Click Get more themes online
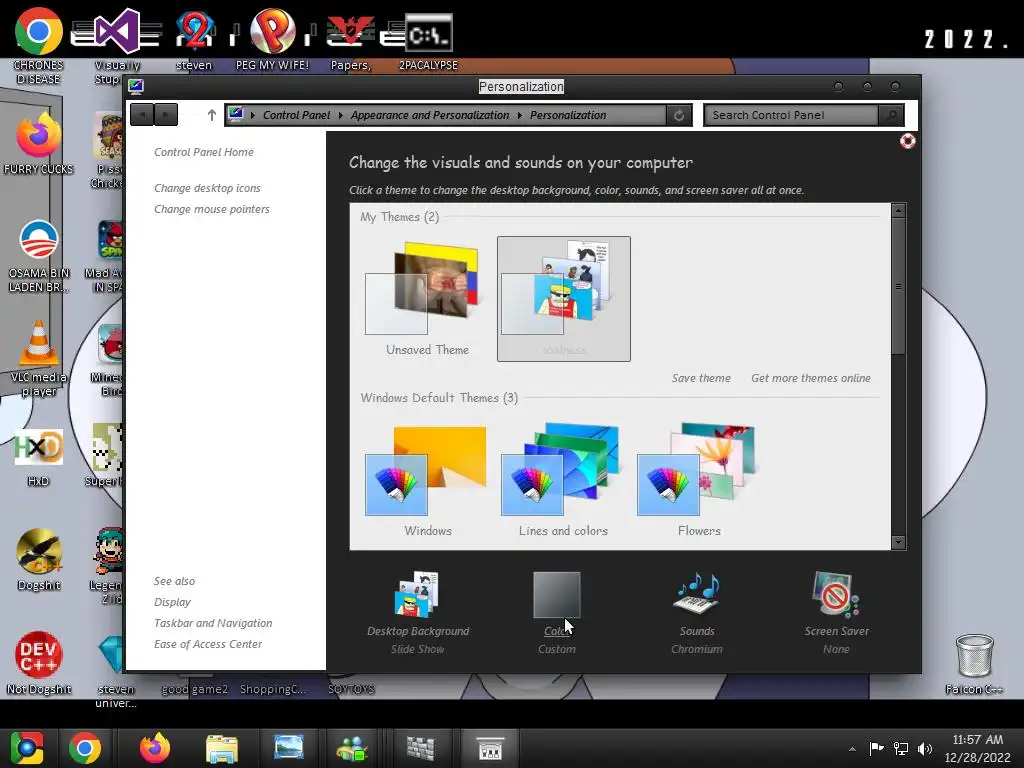This screenshot has width=1024, height=768. click(x=810, y=378)
